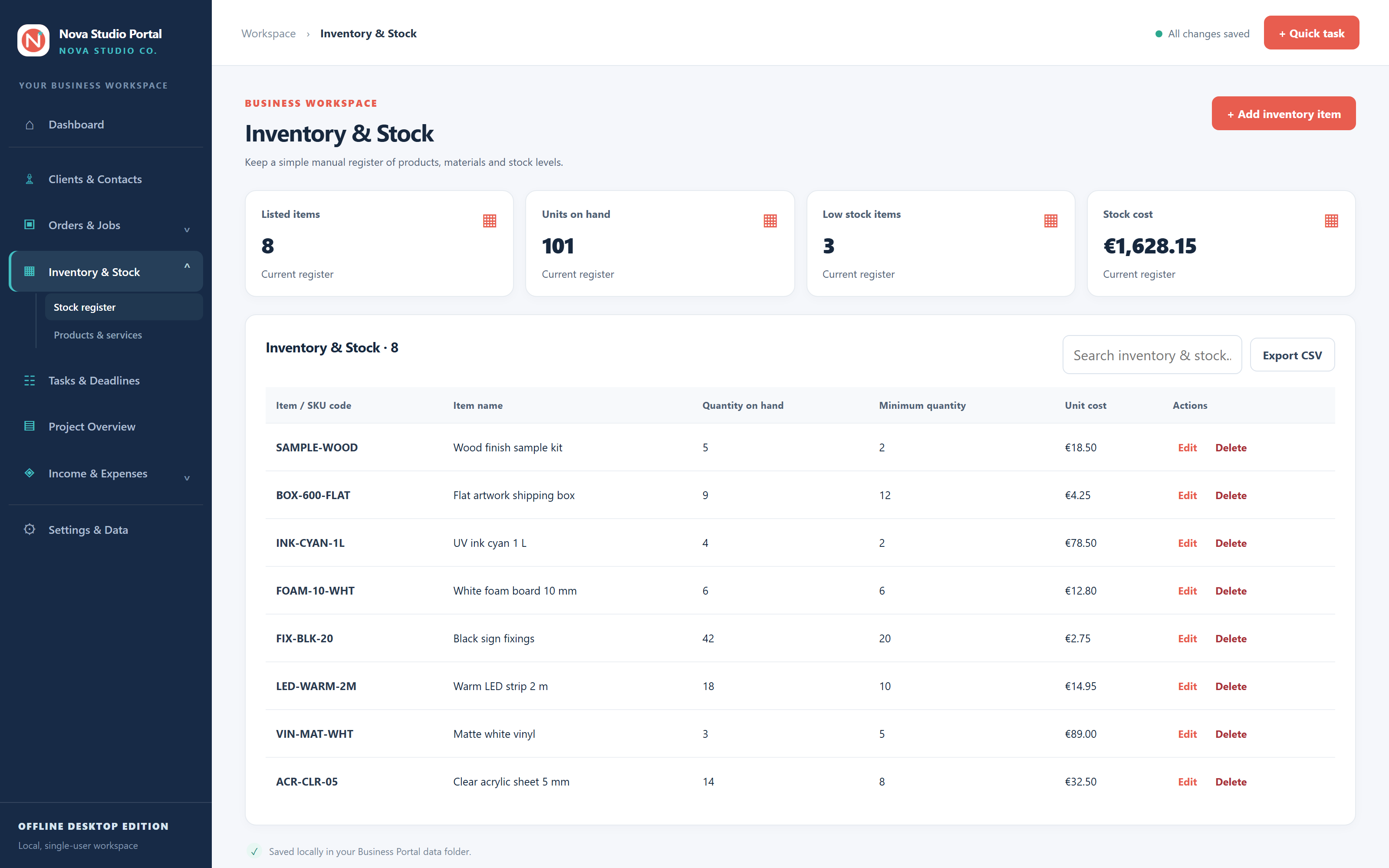Click the Orders & Jobs sidebar icon
This screenshot has height=868, width=1389.
click(29, 224)
